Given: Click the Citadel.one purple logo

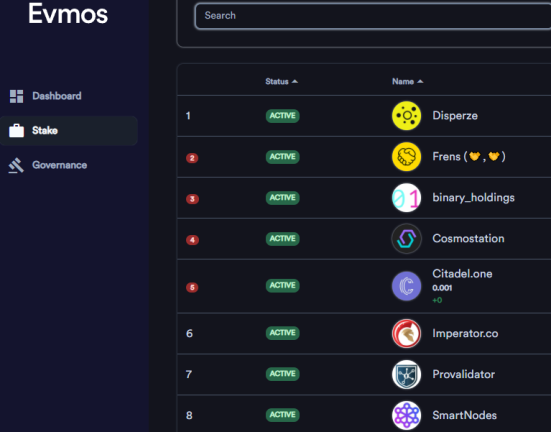Looking at the screenshot, I should [x=406, y=286].
